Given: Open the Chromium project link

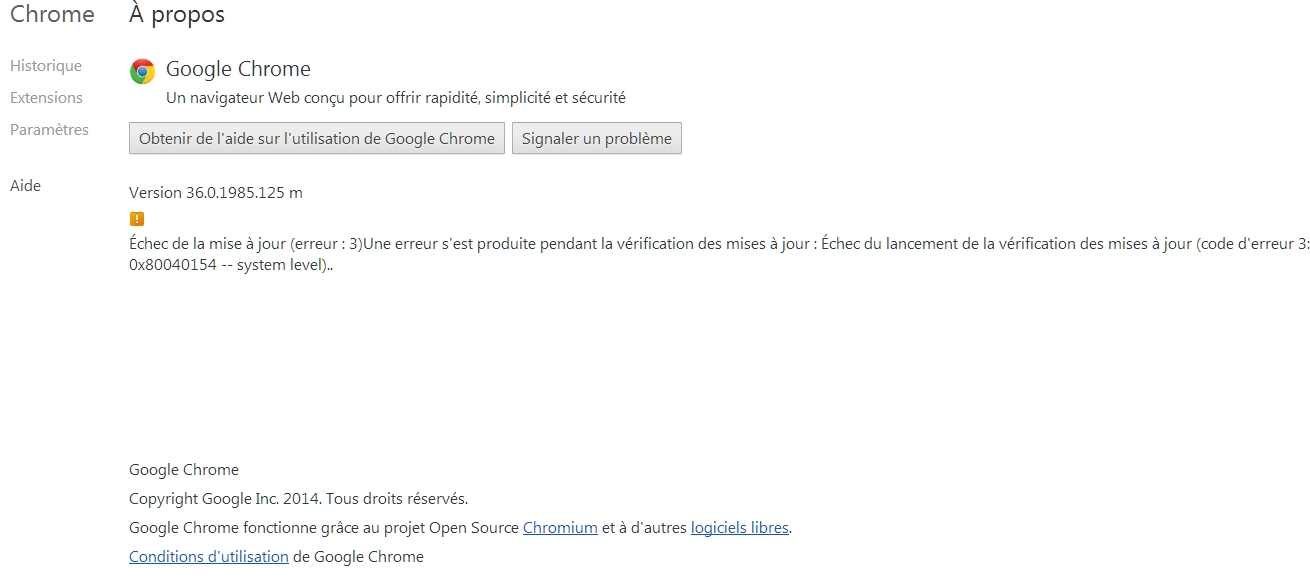Looking at the screenshot, I should pos(560,528).
